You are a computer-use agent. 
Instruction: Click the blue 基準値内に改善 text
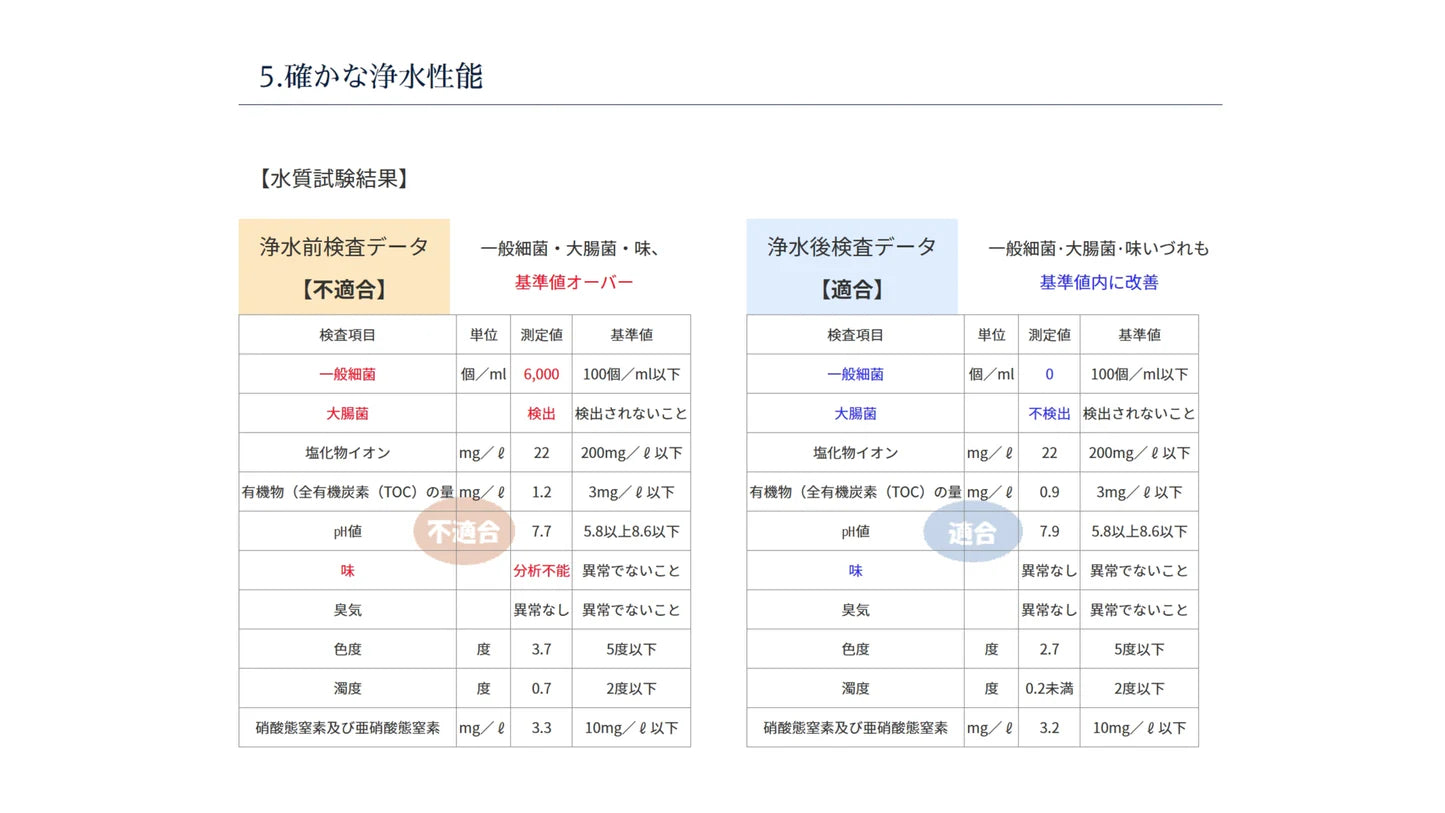coord(1098,283)
